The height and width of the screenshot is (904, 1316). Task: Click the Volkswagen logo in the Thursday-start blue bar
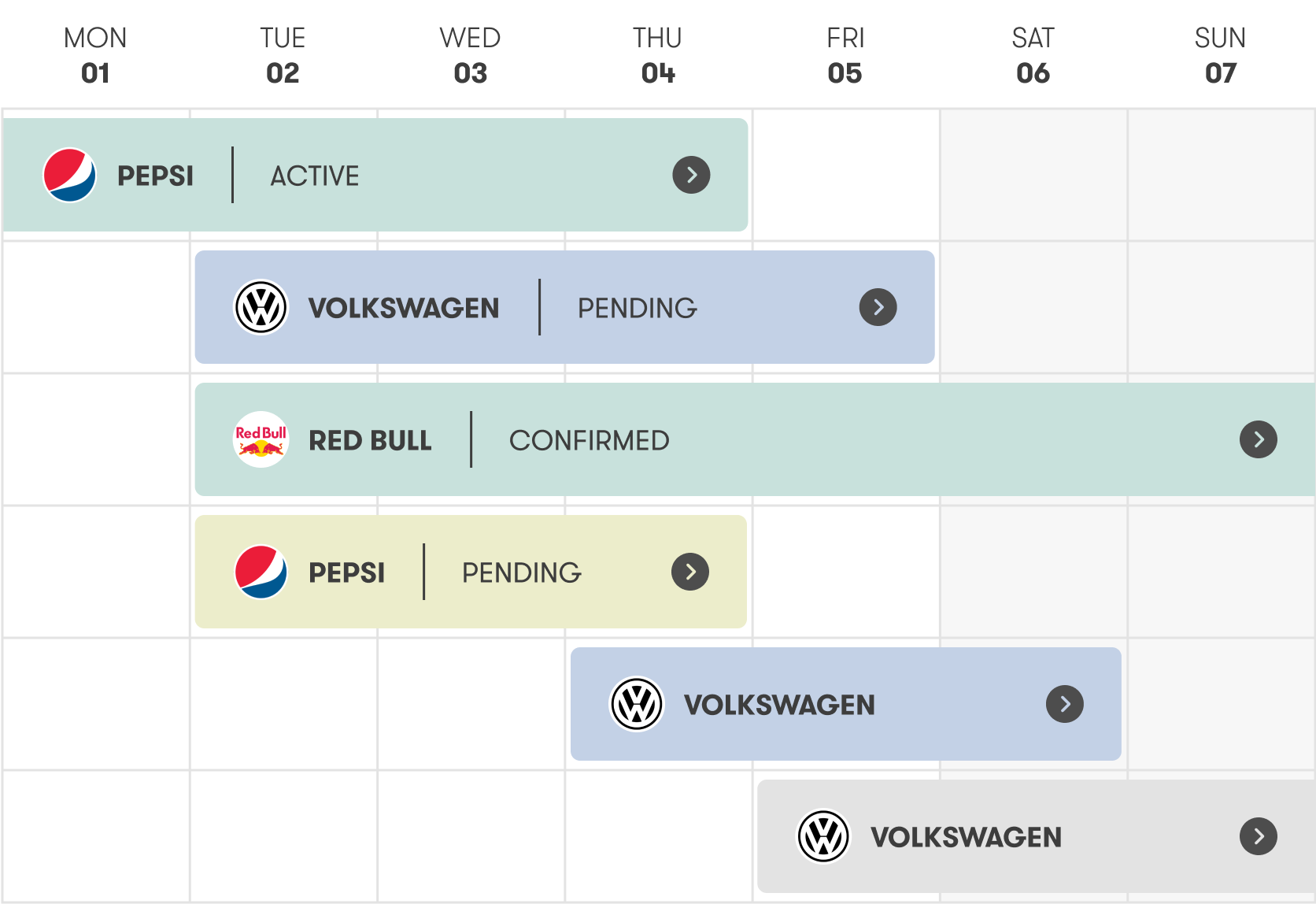637,704
